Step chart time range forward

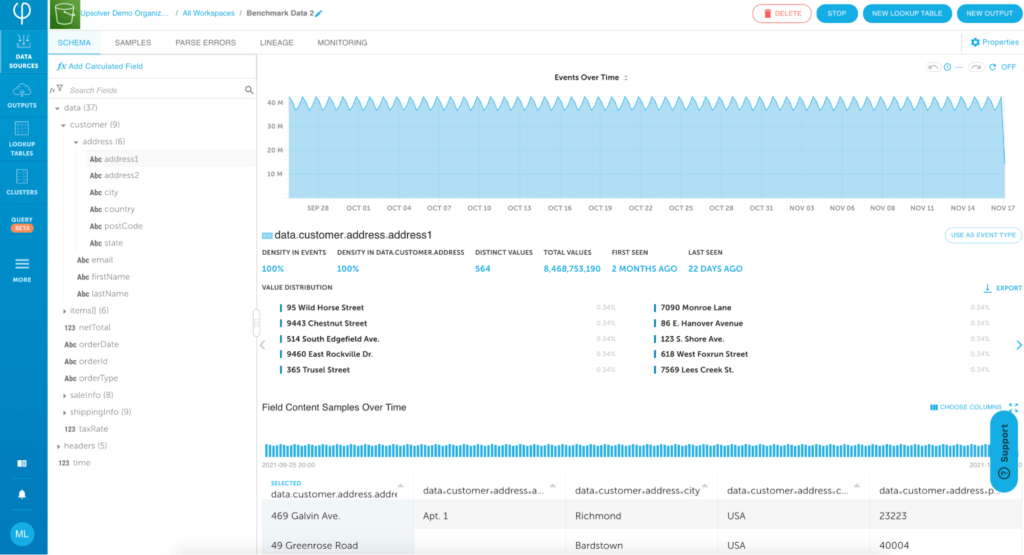[x=976, y=67]
